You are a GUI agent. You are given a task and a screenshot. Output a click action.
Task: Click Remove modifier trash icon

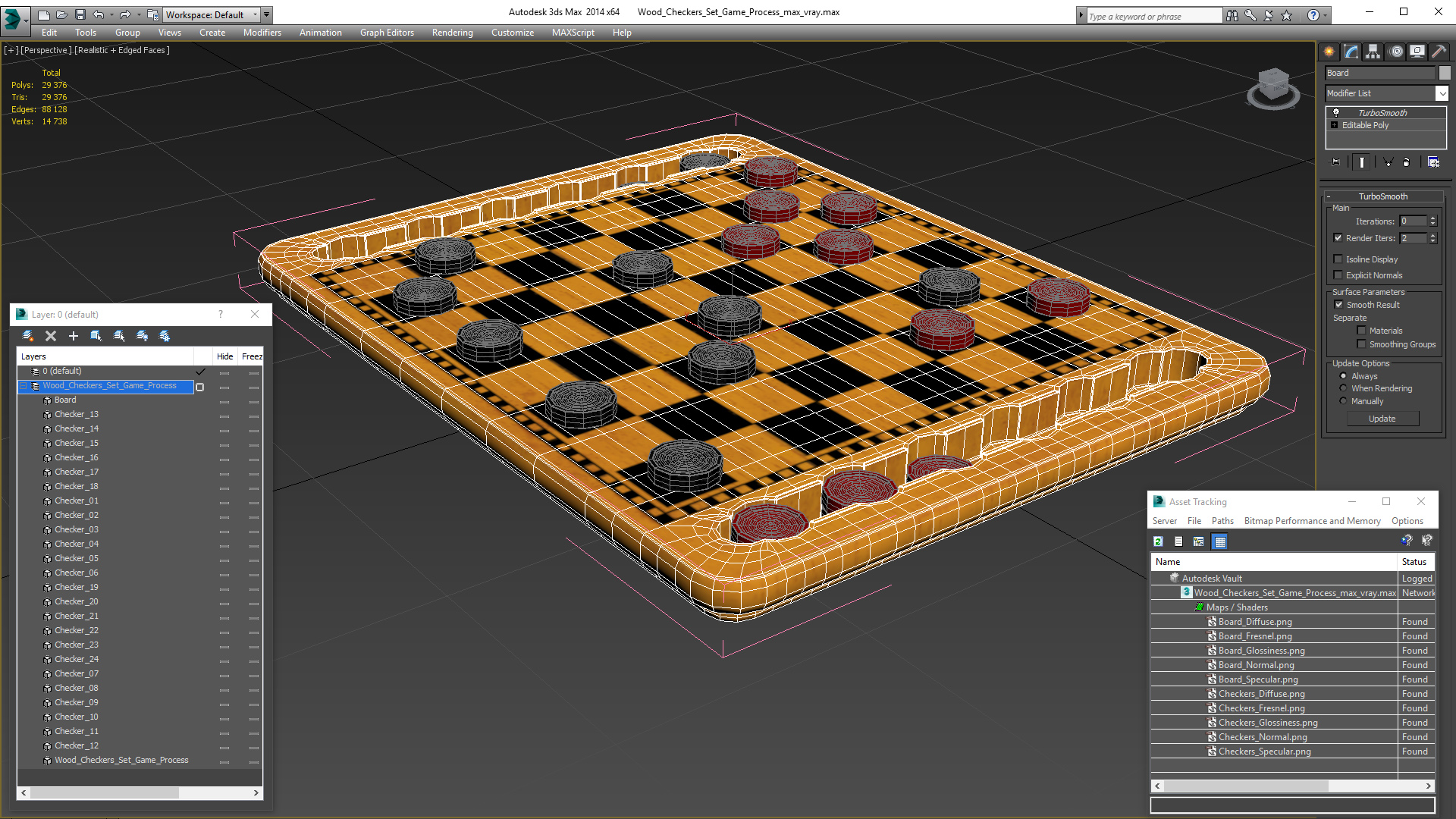1406,162
